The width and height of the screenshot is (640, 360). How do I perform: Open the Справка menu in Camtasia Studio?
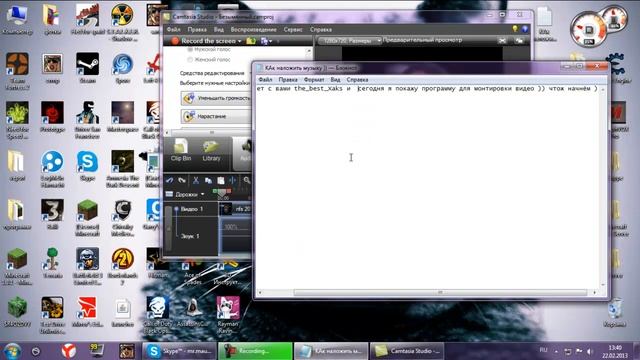tap(320, 29)
